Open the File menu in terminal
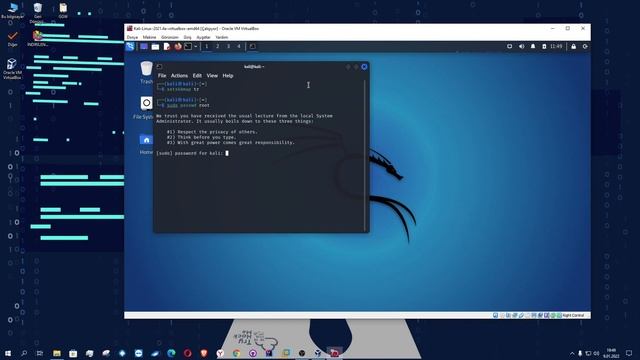Viewport: 640px width, 360px height. click(x=162, y=76)
